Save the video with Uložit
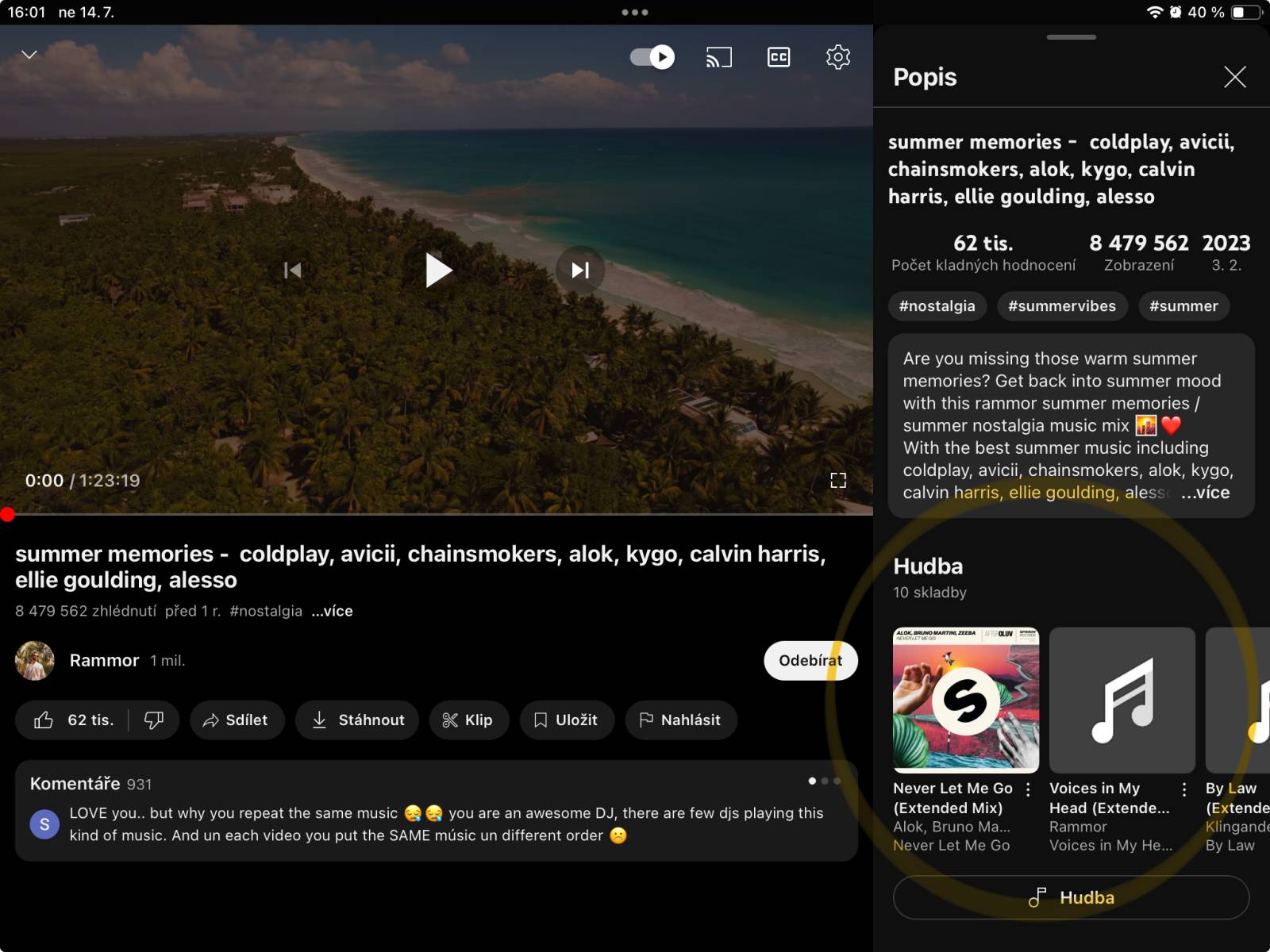The height and width of the screenshot is (952, 1270). 567,720
